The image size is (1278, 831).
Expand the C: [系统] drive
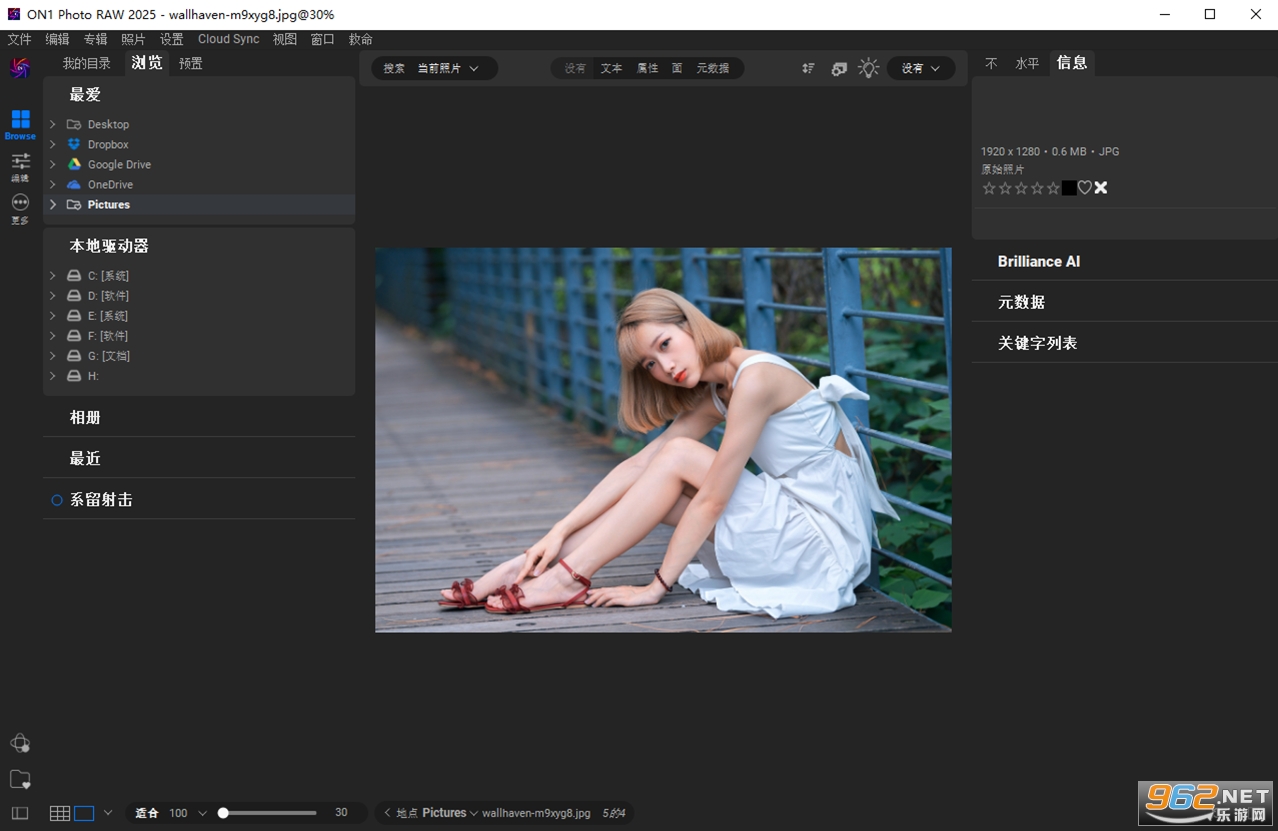(53, 275)
